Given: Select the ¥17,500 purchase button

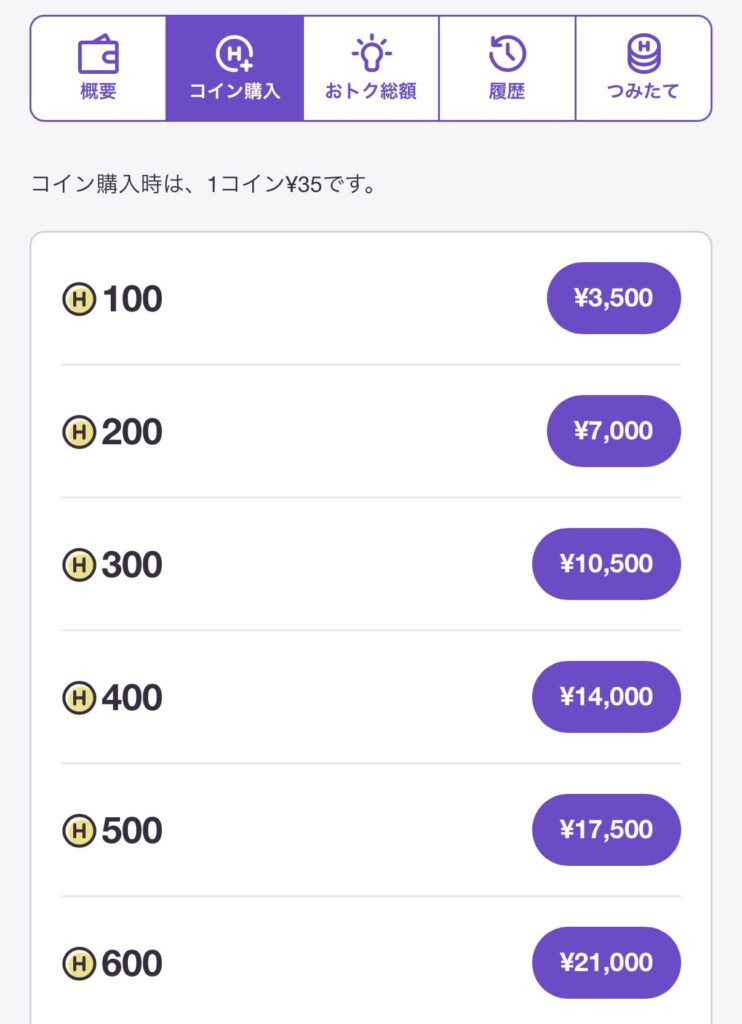Looking at the screenshot, I should [x=606, y=830].
